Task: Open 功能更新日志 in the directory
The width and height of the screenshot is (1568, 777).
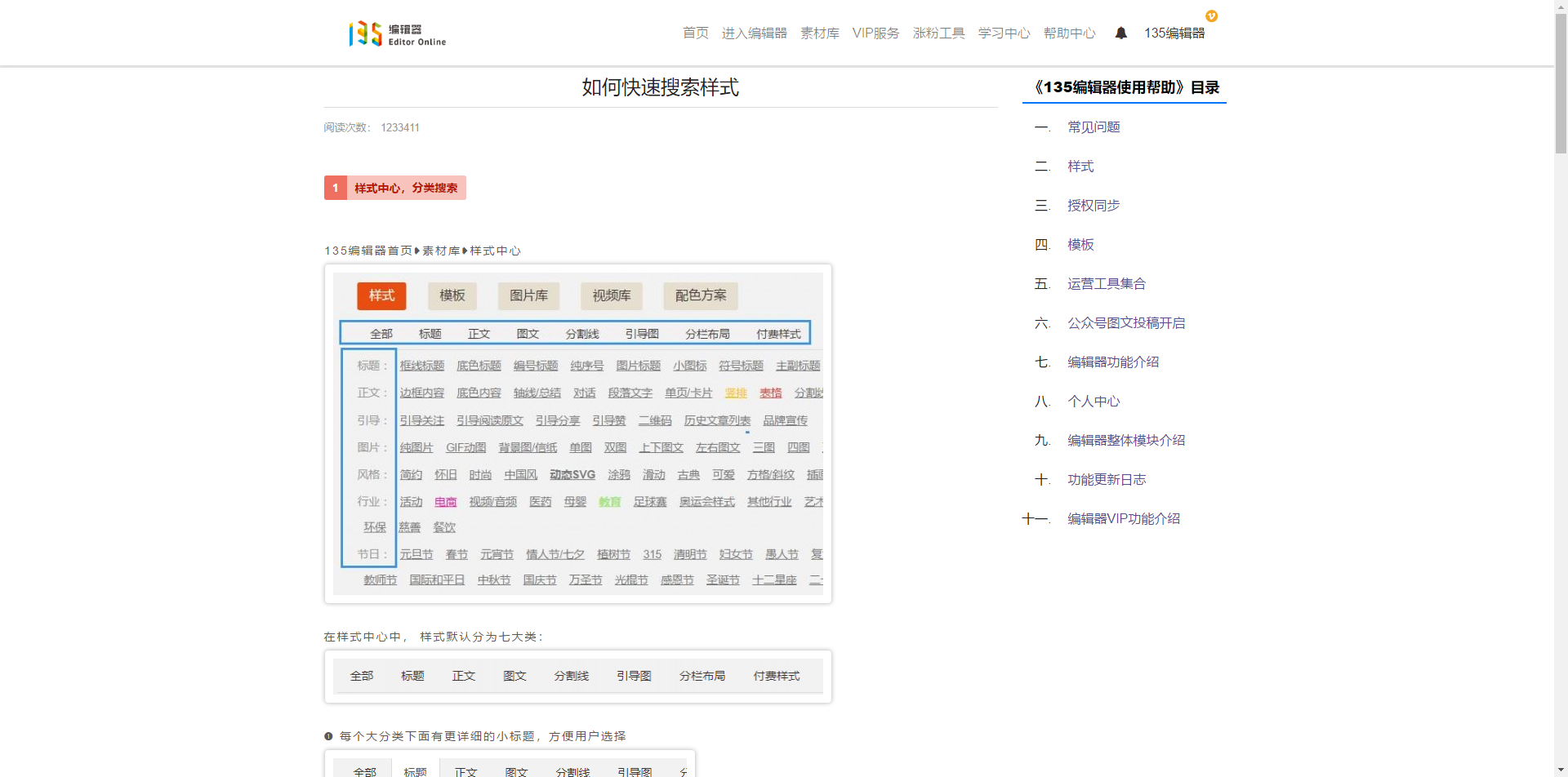Action: pos(1107,480)
